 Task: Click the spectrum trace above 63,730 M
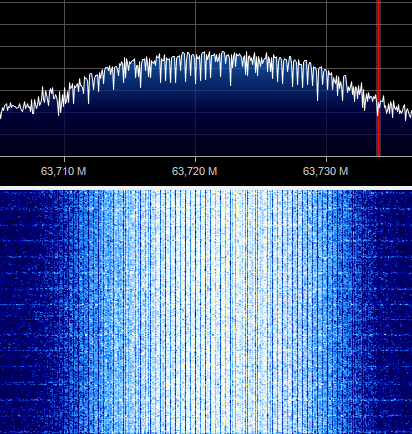click(x=327, y=77)
